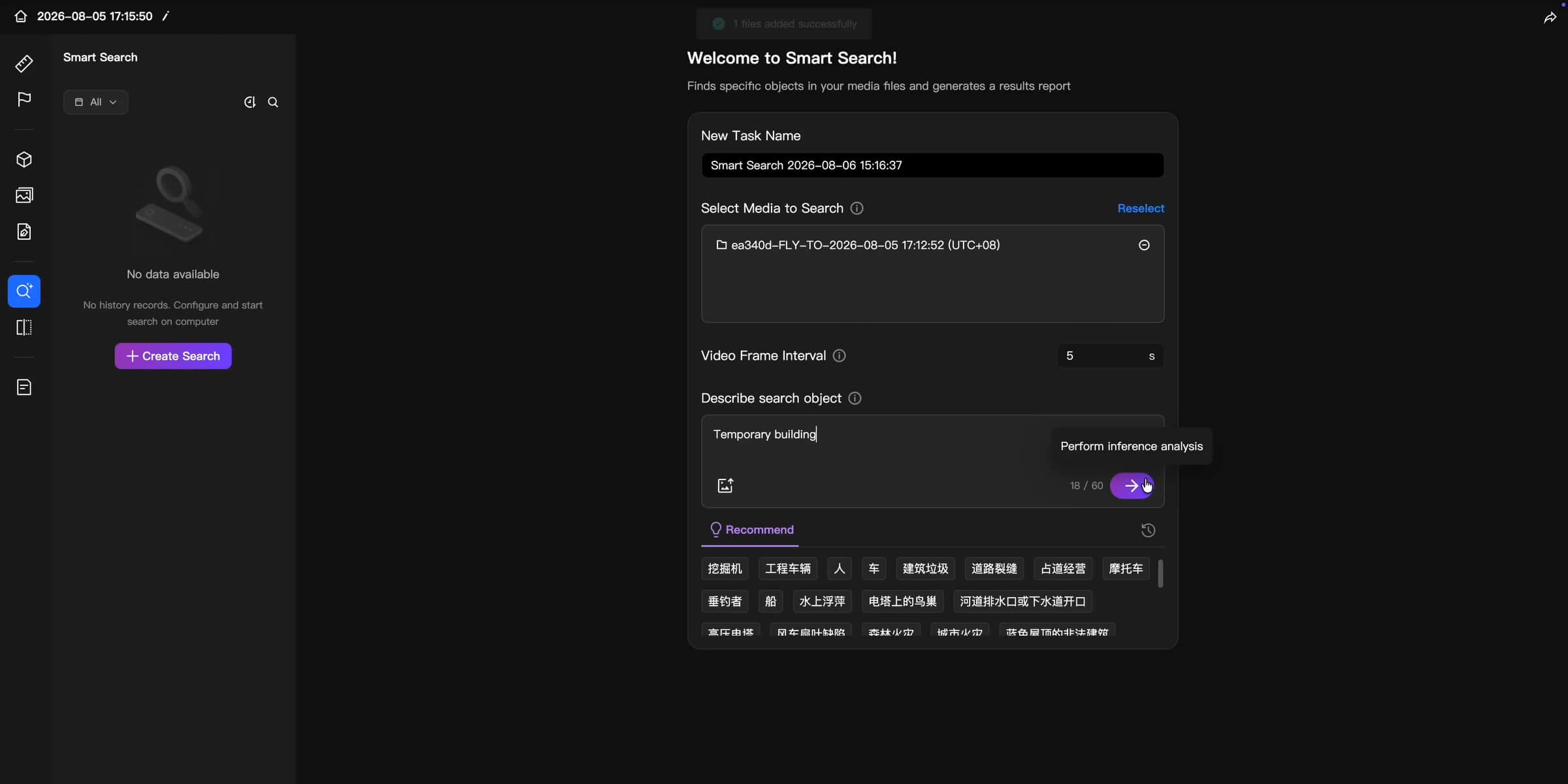1568x784 pixels.
Task: Open the search history clock icon
Action: [1148, 531]
